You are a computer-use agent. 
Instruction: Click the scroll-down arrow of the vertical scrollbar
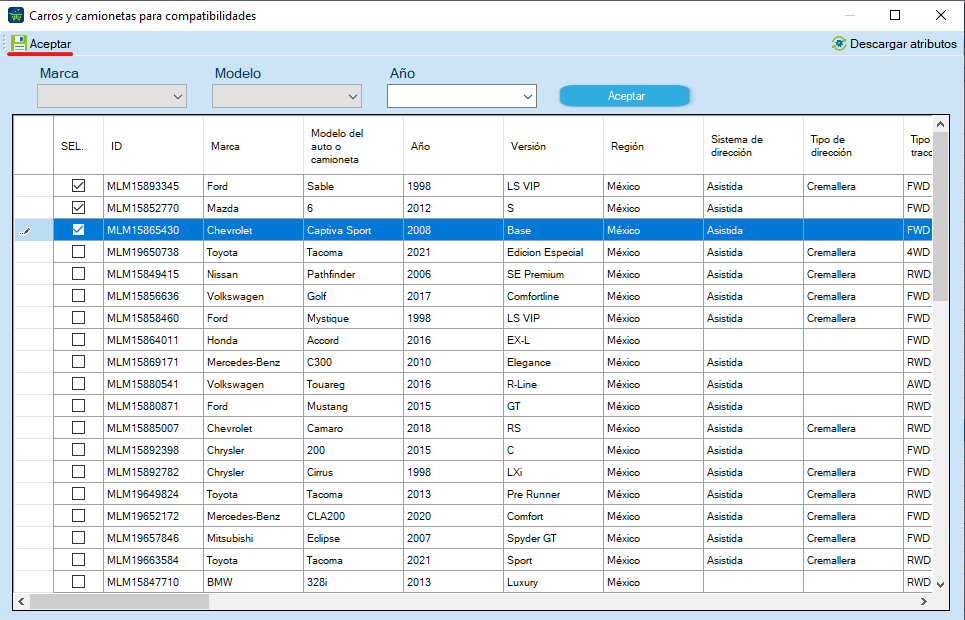tap(940, 584)
